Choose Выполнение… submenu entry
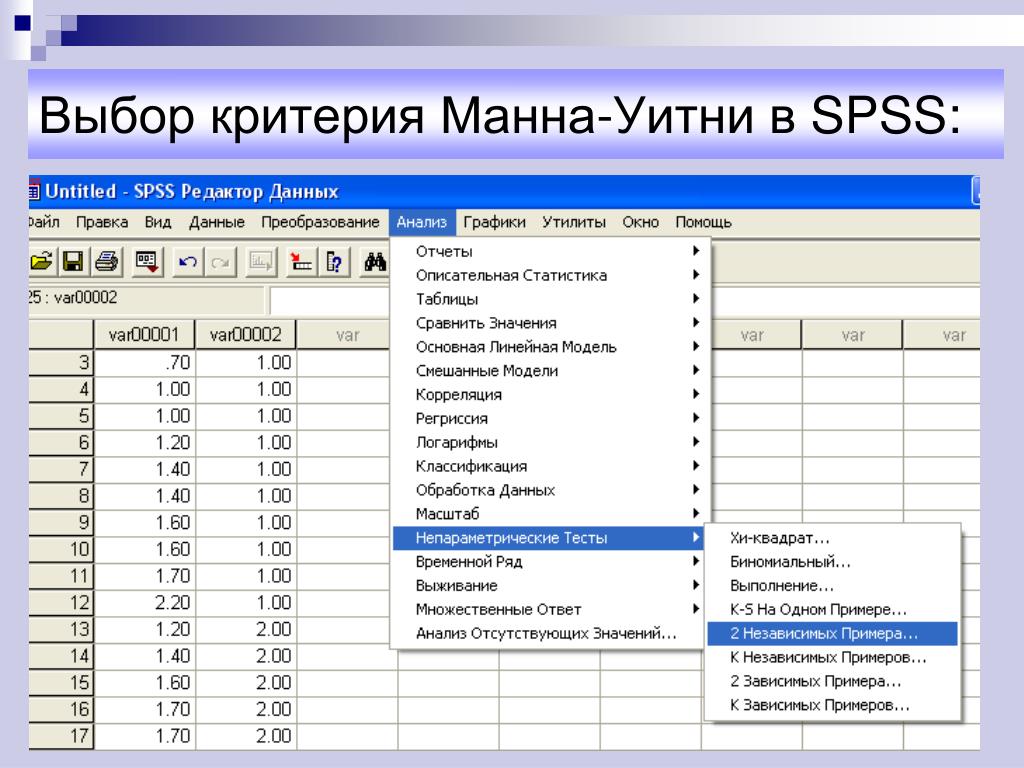 [x=833, y=586]
